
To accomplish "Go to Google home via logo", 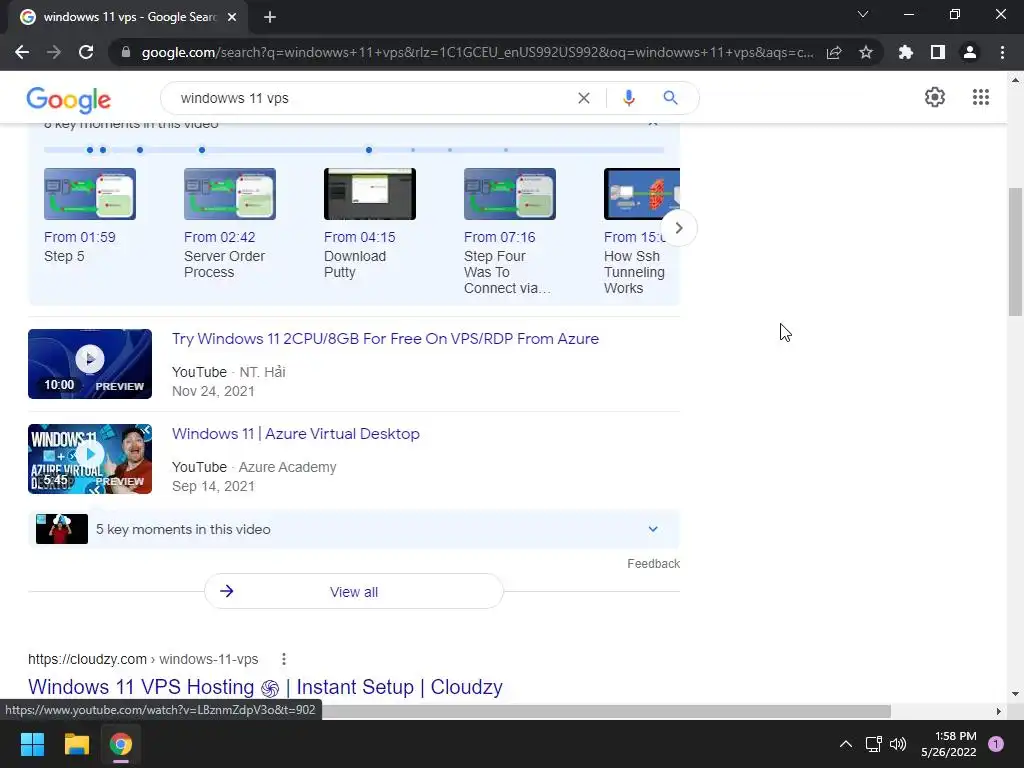I will click(69, 99).
